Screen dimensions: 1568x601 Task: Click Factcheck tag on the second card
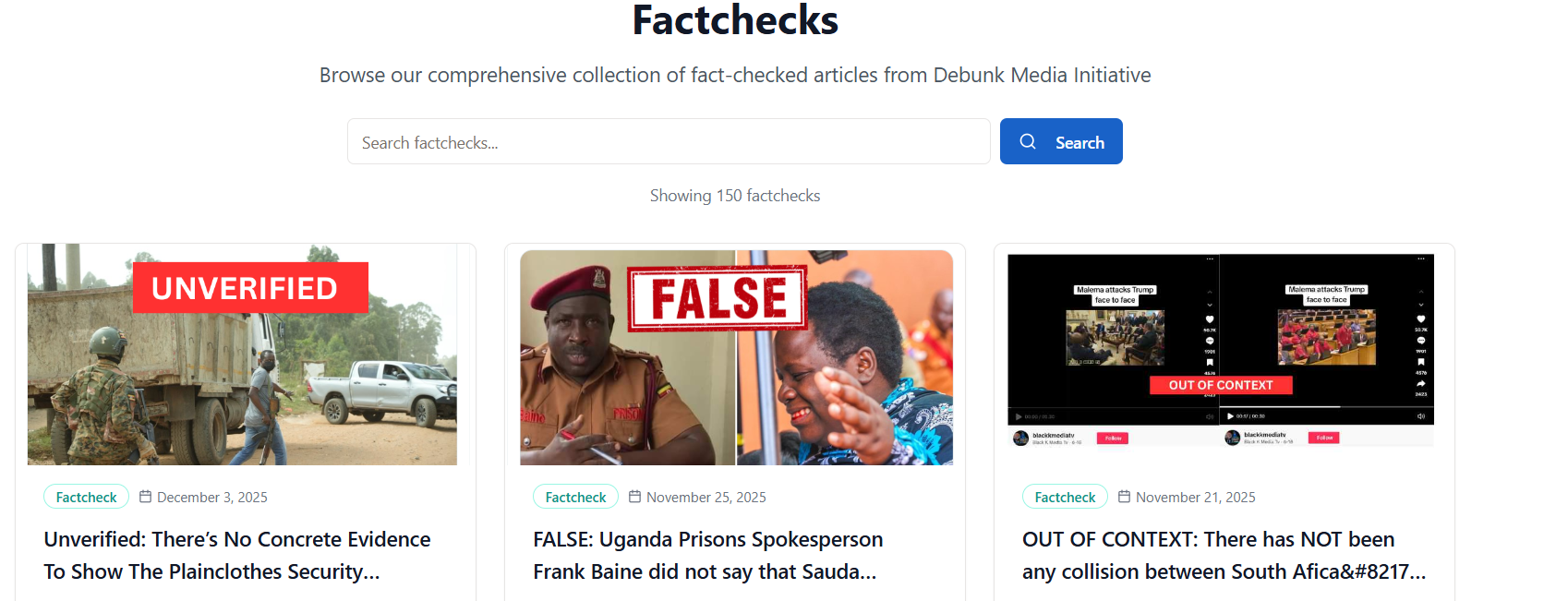(x=575, y=497)
